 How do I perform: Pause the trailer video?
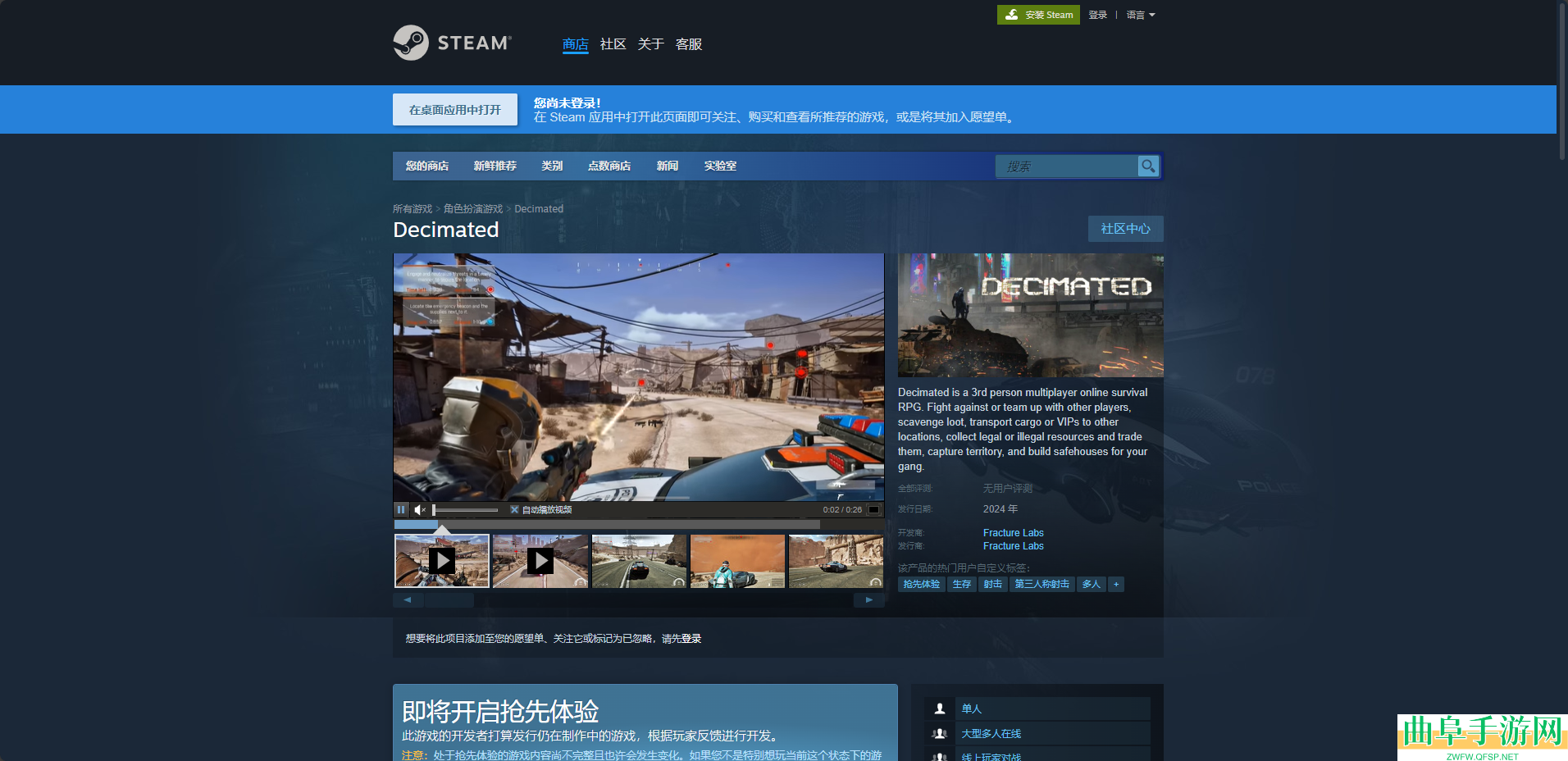click(401, 509)
